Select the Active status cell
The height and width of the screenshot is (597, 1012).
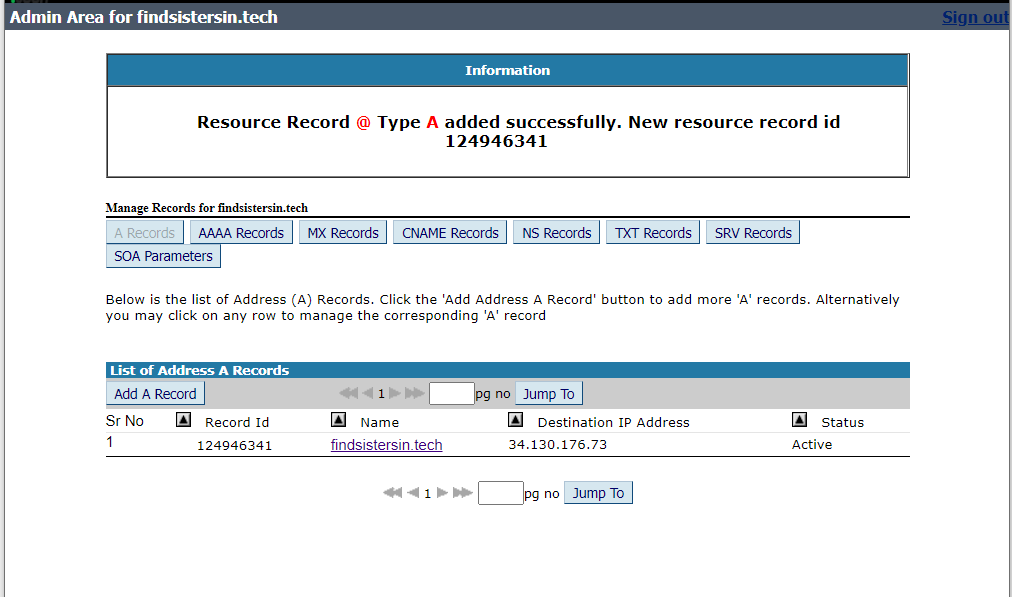click(x=812, y=445)
